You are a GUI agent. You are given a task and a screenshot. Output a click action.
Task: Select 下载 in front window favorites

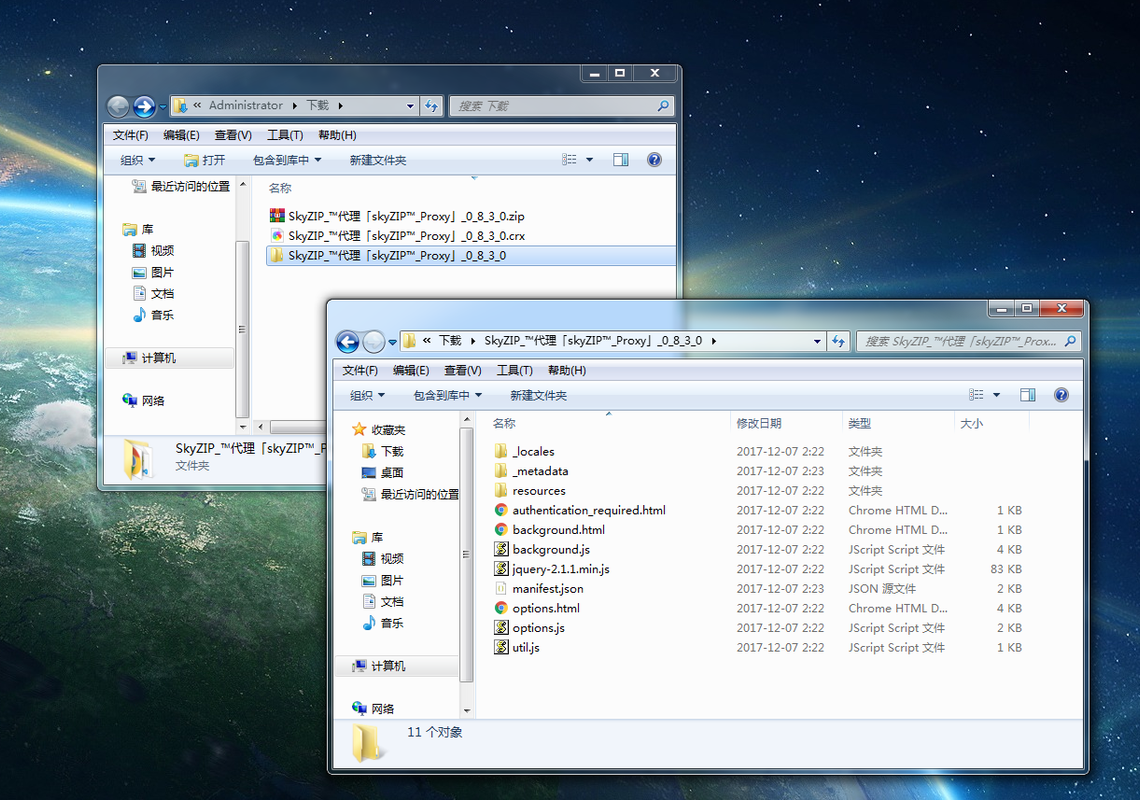coord(382,452)
